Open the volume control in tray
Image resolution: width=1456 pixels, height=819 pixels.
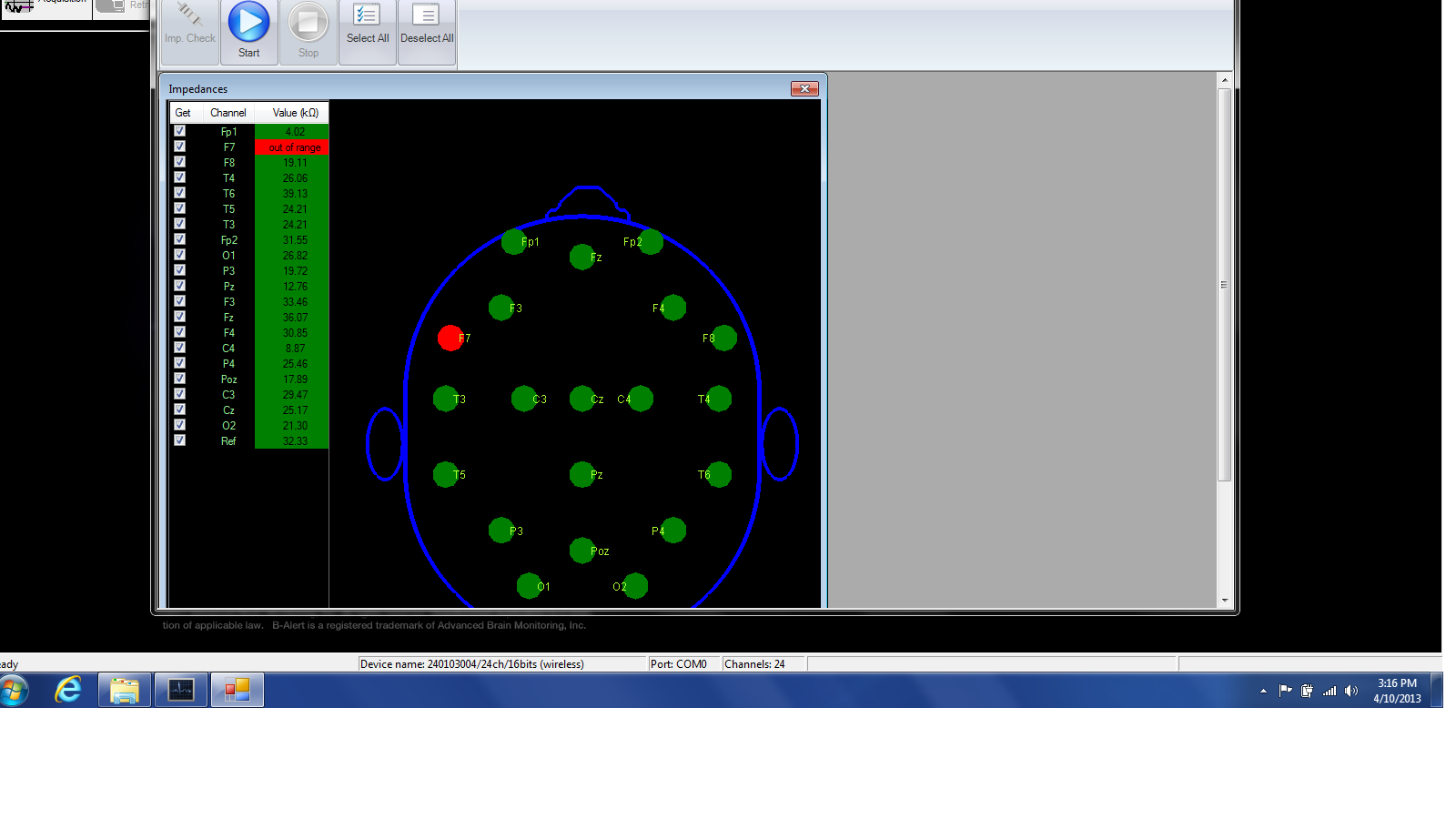[x=1351, y=691]
